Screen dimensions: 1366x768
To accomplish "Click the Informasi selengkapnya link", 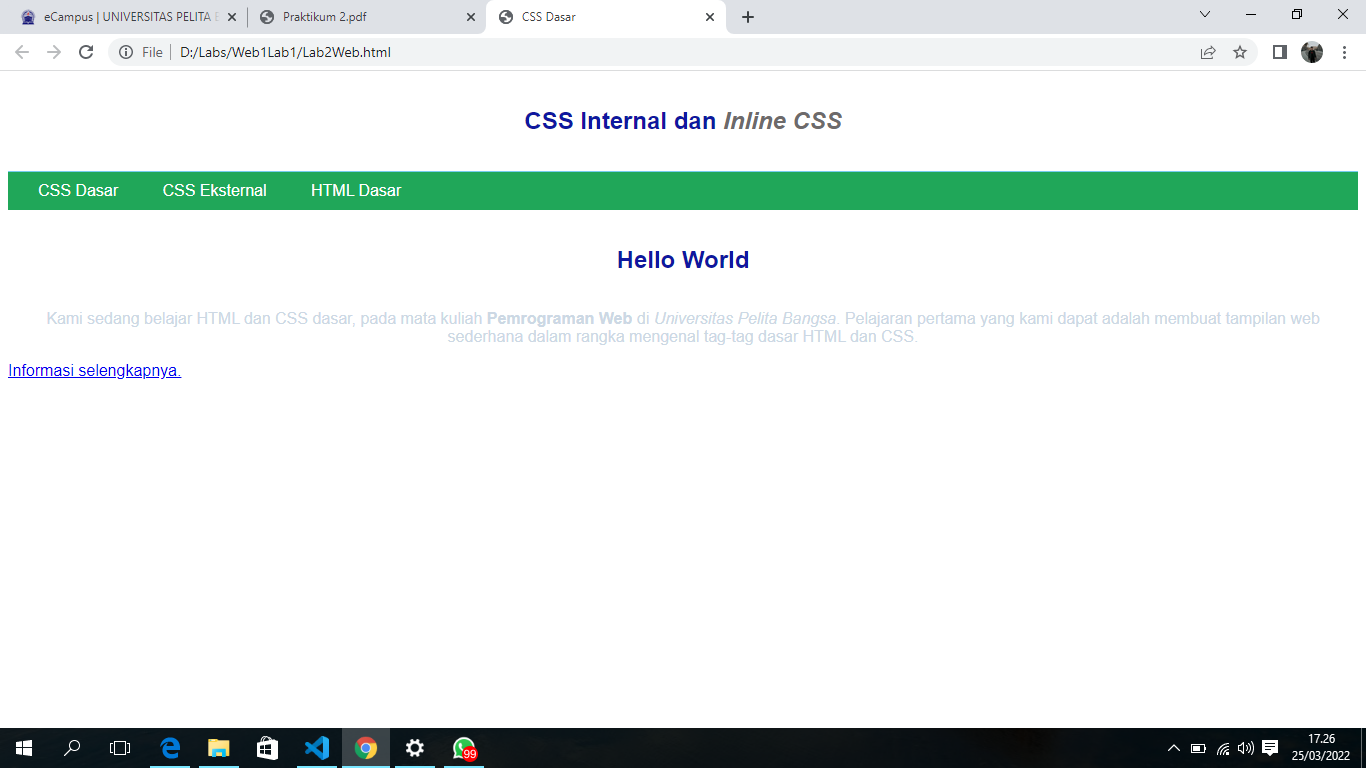I will tap(93, 370).
